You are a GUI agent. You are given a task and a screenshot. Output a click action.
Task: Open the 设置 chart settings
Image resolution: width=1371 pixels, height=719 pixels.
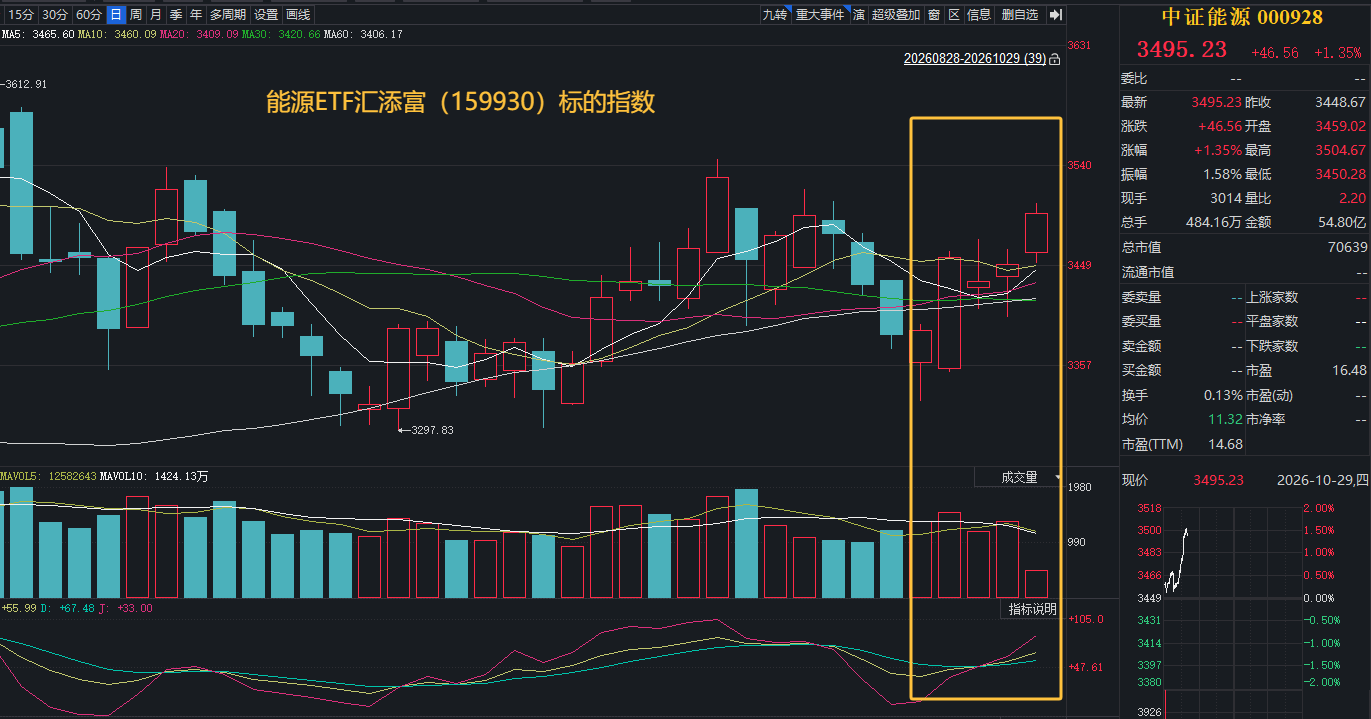click(266, 14)
